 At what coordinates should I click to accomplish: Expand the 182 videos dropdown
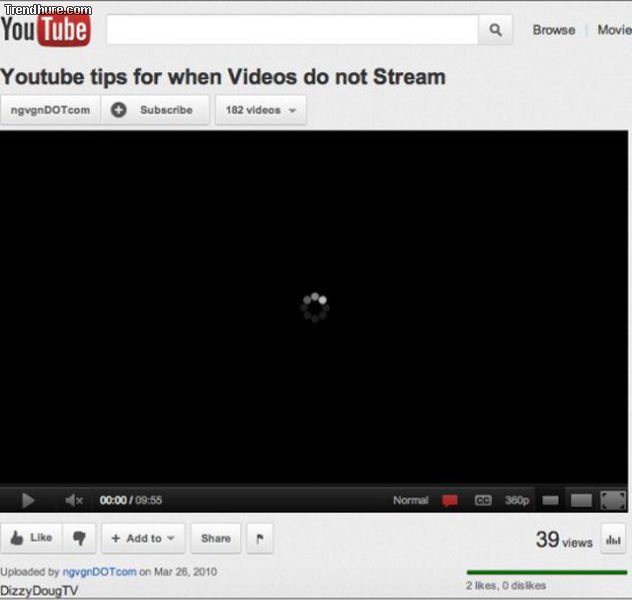click(260, 110)
